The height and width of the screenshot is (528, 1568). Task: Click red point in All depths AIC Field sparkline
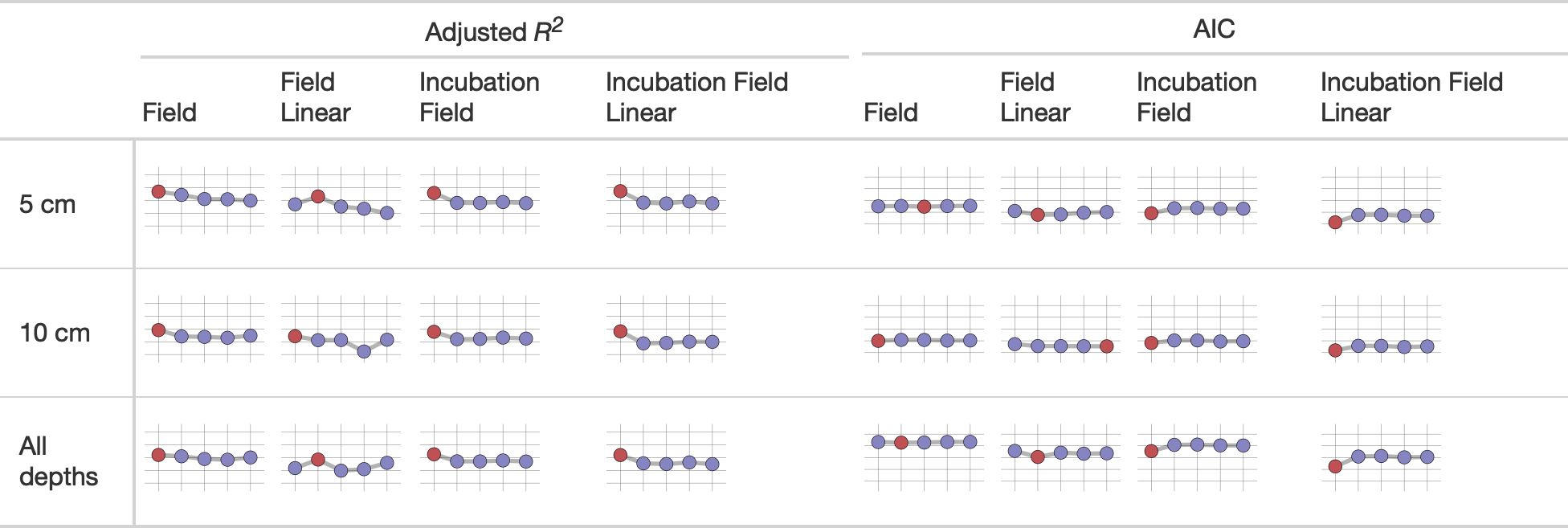tap(901, 442)
